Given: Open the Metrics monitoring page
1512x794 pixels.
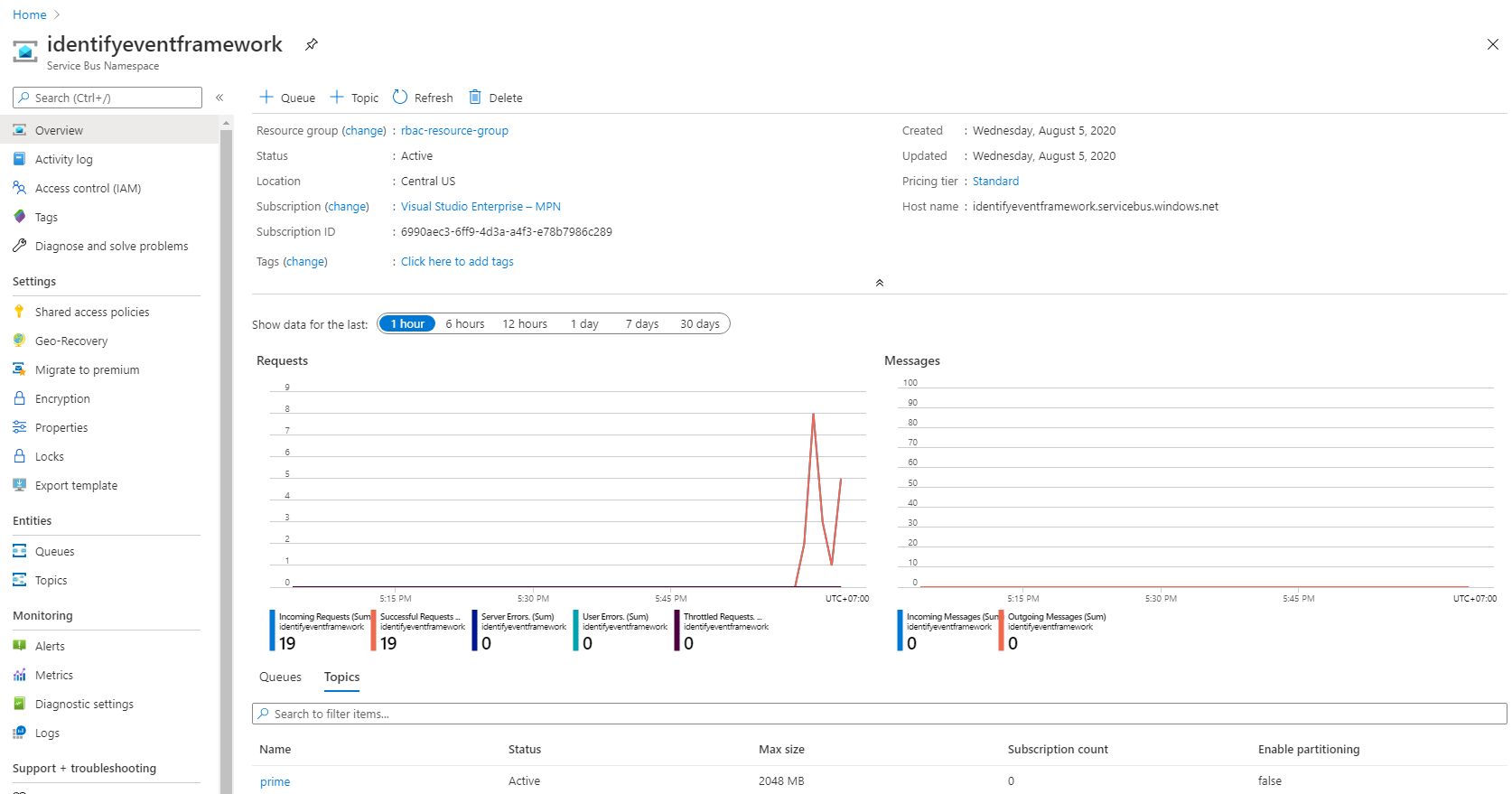Looking at the screenshot, I should (x=54, y=676).
